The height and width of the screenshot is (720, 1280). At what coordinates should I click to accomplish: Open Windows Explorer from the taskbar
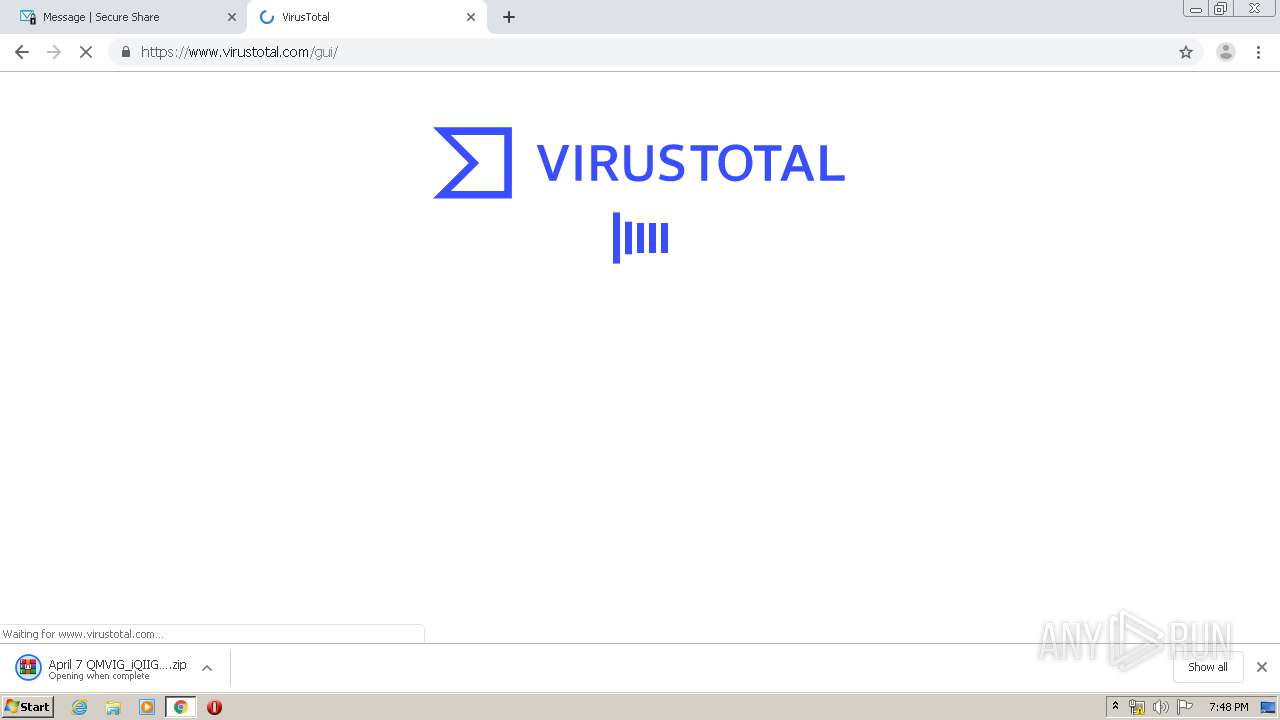pos(113,707)
